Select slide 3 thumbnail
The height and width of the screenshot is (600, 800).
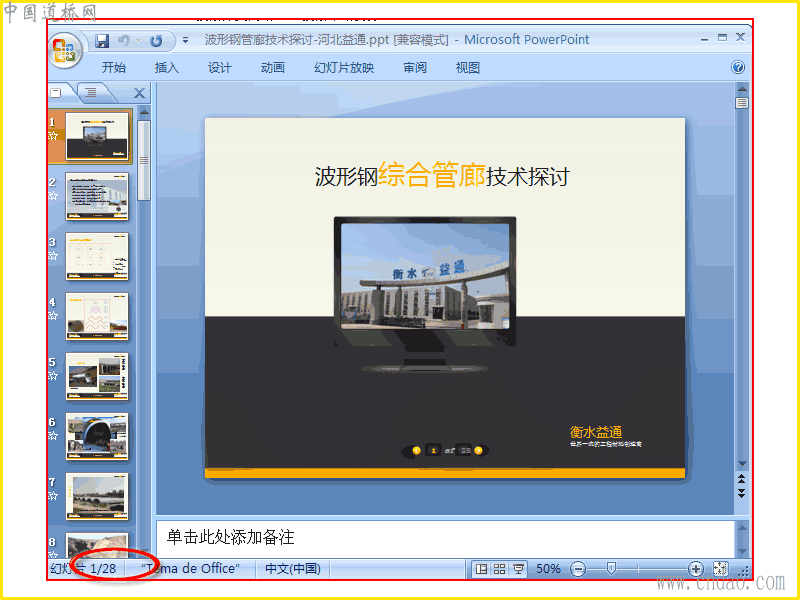(97, 256)
